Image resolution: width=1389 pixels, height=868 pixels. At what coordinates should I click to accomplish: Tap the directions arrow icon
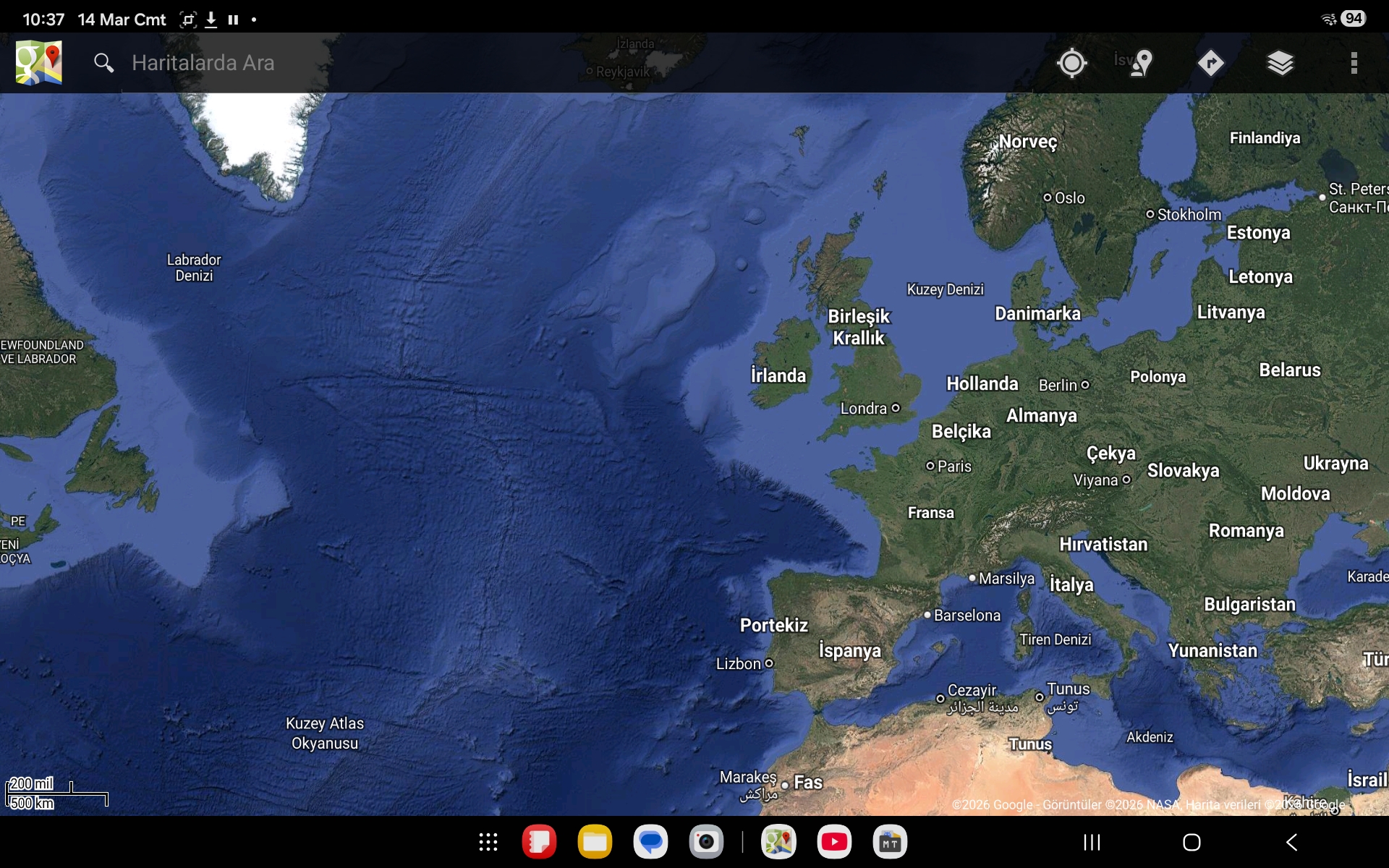click(1210, 63)
